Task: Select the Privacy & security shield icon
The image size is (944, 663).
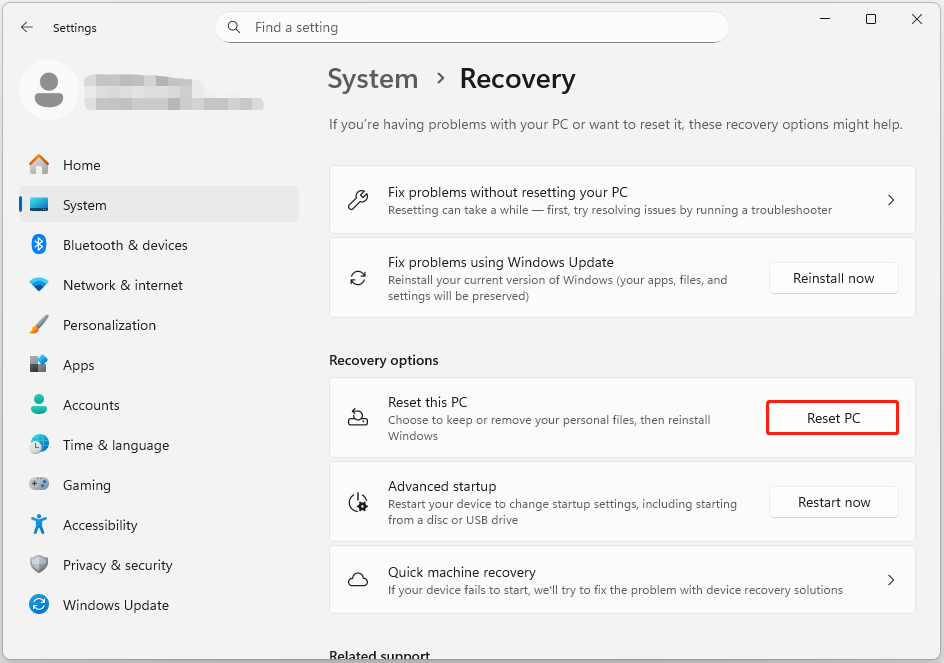Action: coord(39,565)
